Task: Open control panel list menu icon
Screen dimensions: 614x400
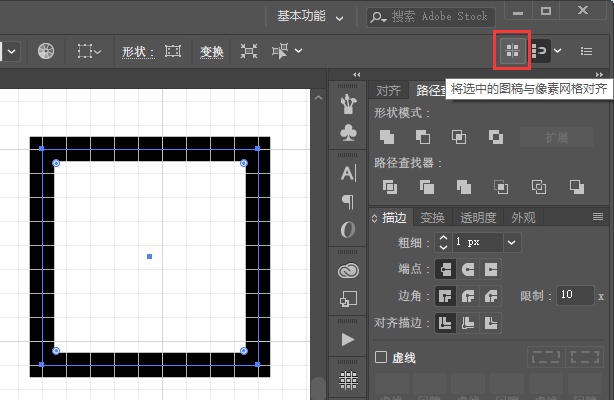Action: tap(586, 51)
